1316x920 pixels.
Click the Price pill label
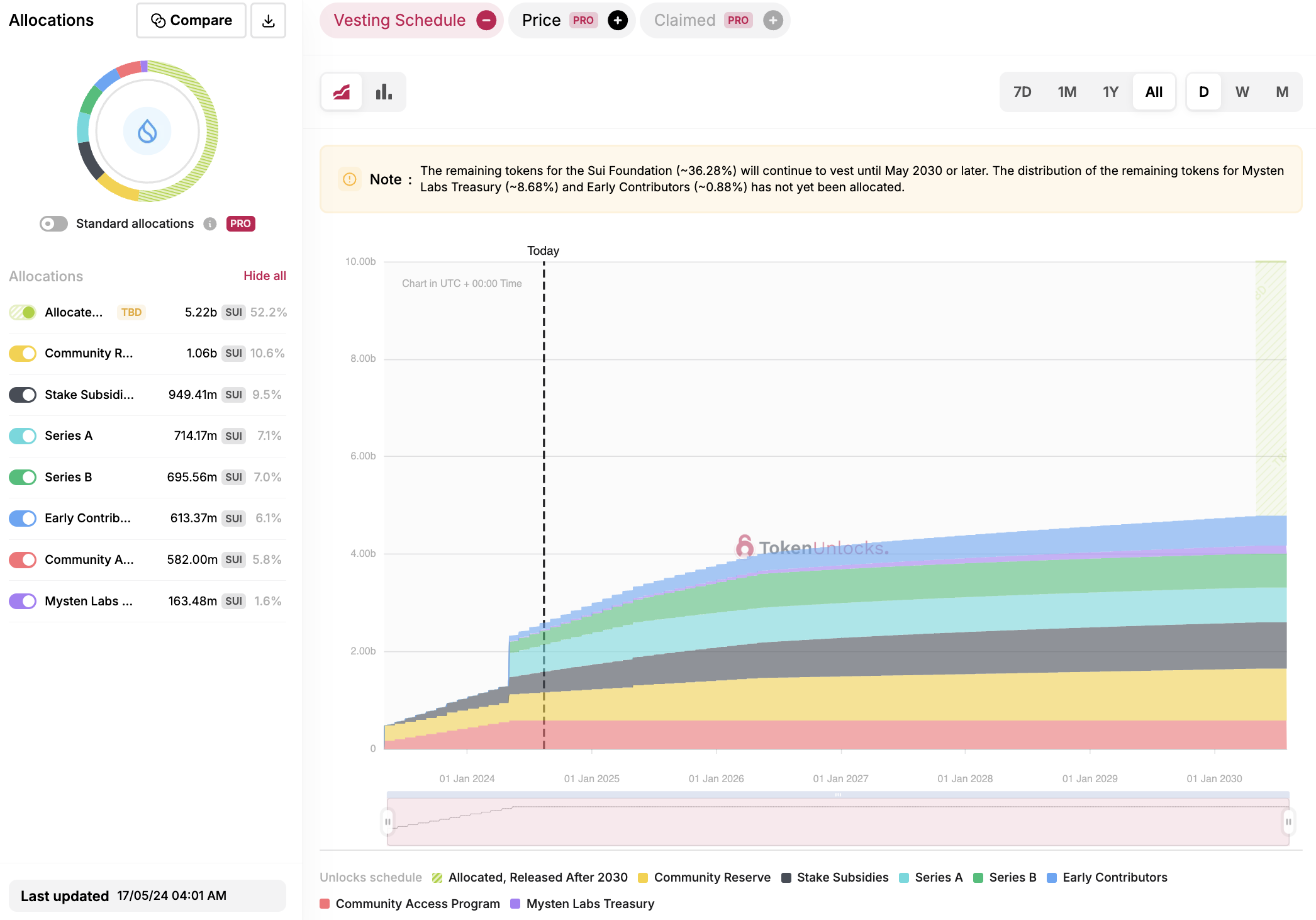[541, 21]
